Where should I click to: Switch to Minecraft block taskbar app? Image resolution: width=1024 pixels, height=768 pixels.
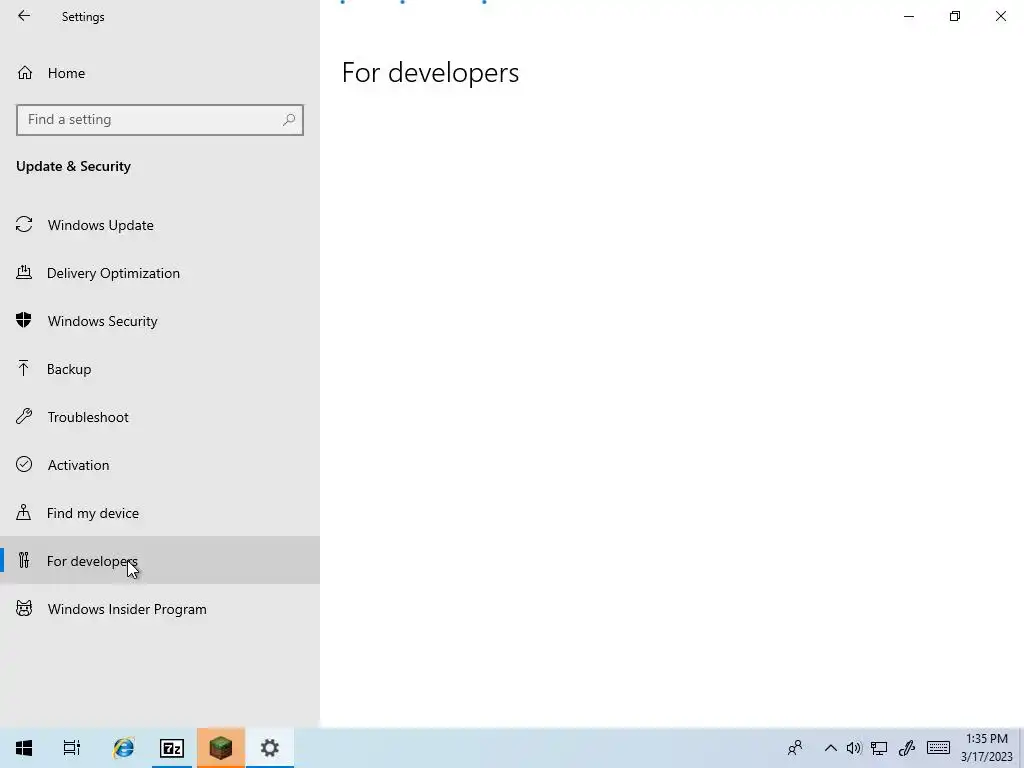tap(221, 748)
